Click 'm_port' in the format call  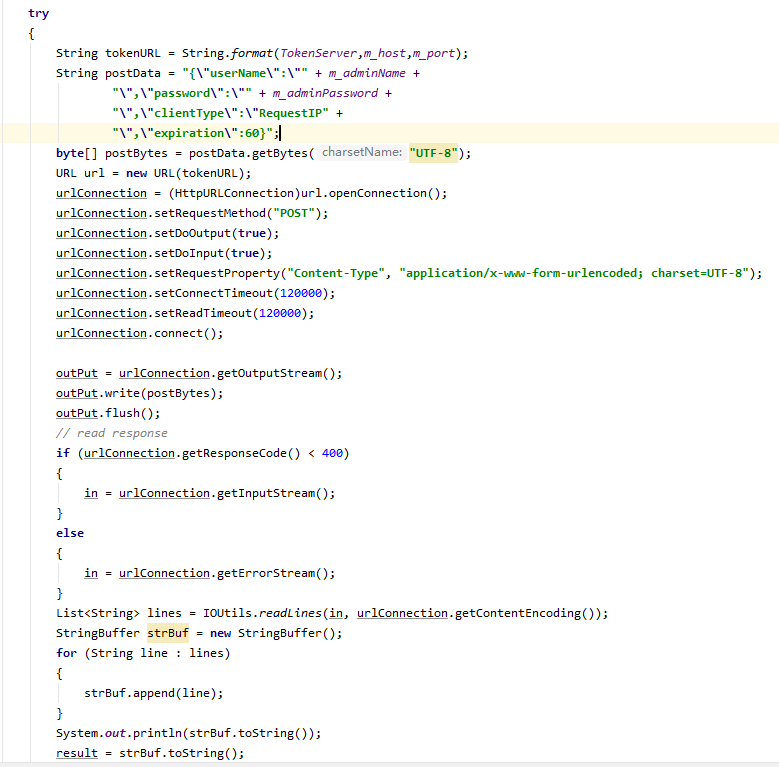click(x=433, y=53)
